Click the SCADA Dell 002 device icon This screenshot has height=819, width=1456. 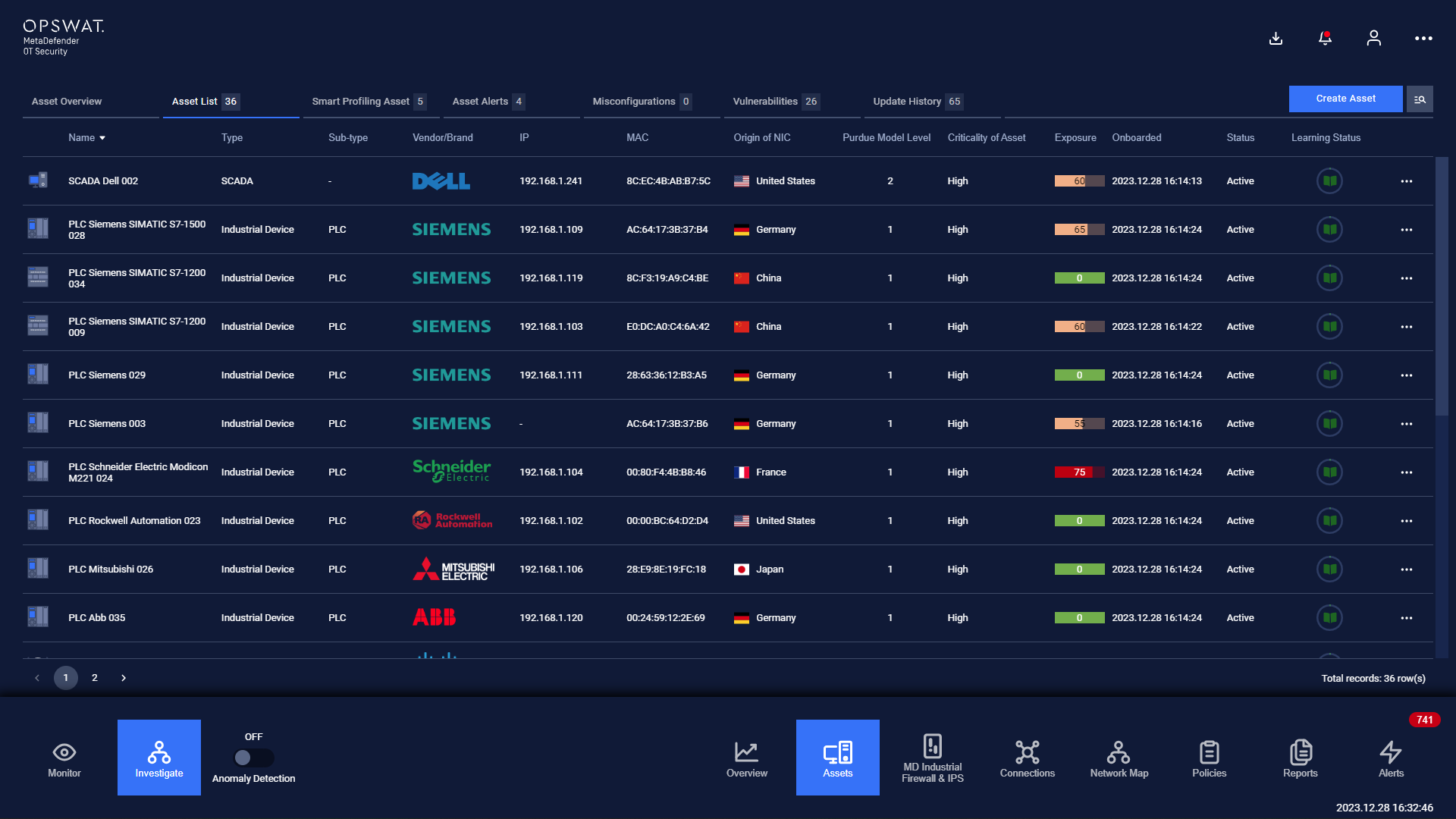pos(38,180)
